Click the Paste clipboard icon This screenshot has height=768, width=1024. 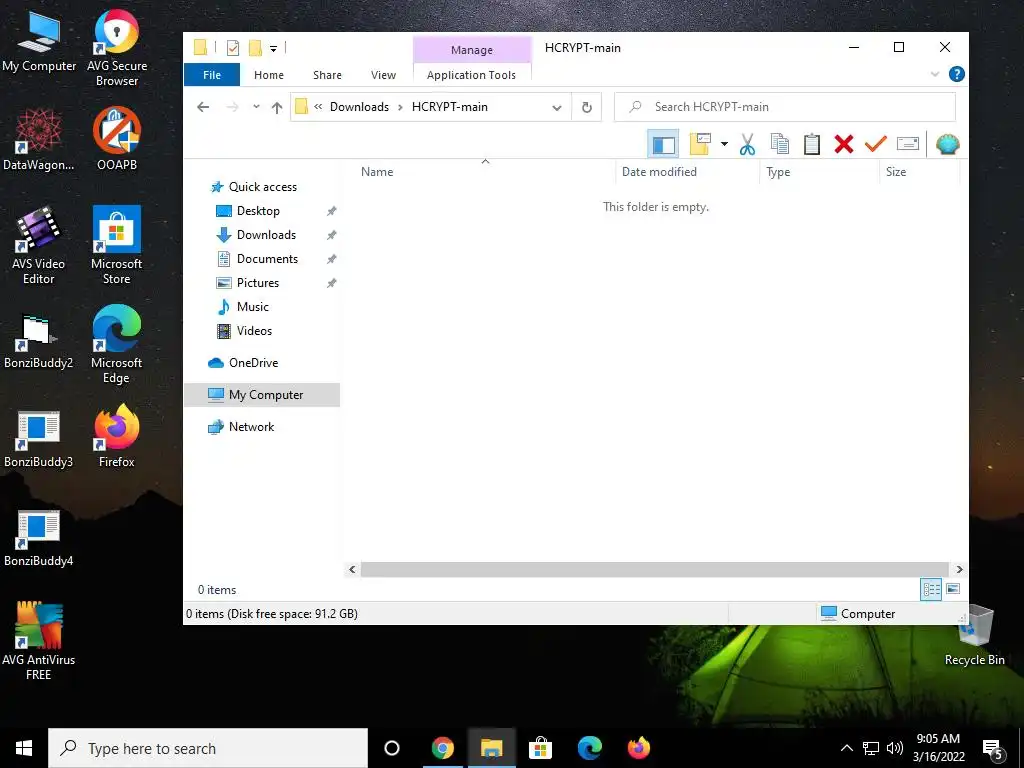pyautogui.click(x=812, y=144)
